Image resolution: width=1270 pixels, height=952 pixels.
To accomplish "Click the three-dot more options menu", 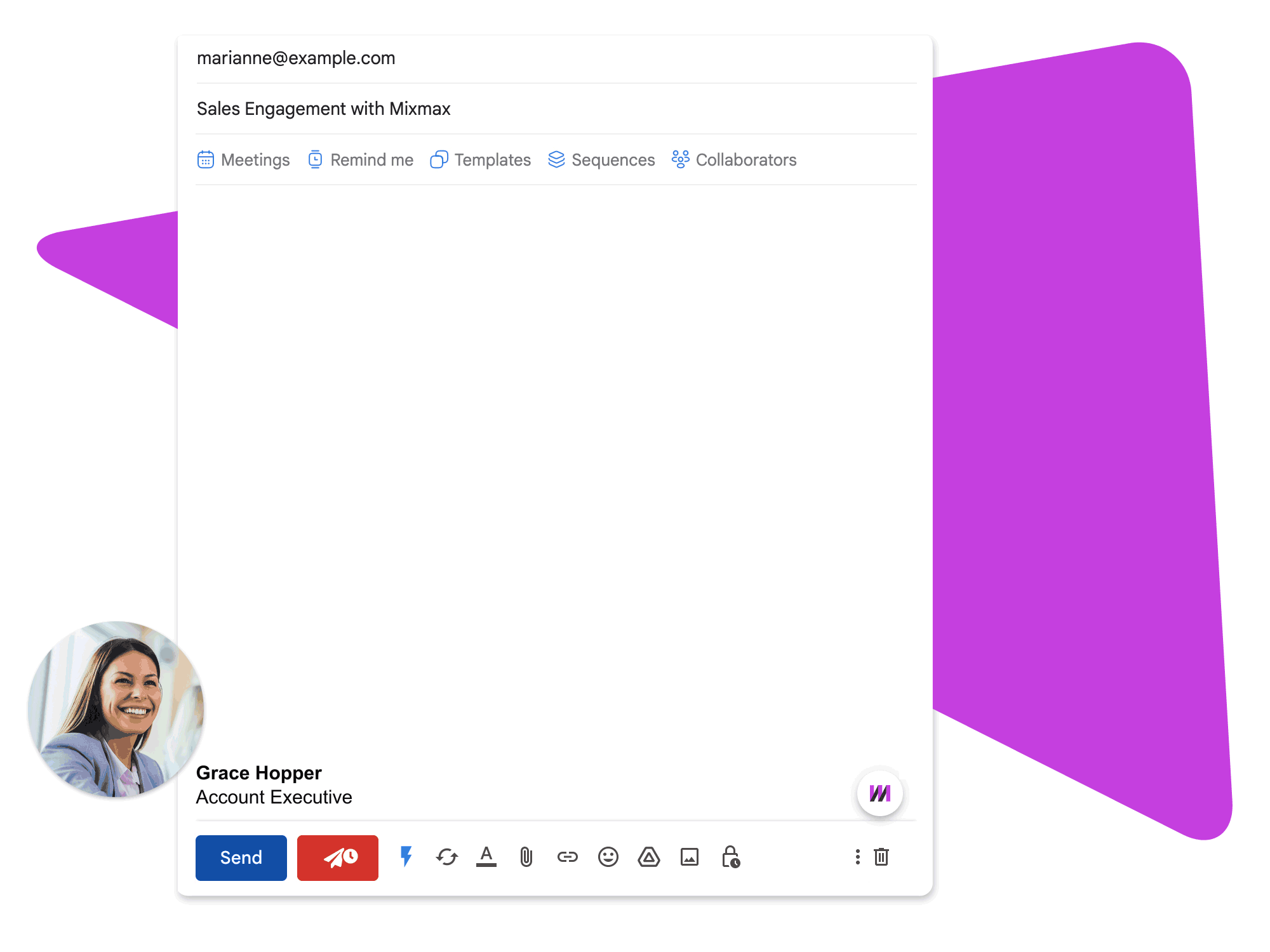I will 855,857.
